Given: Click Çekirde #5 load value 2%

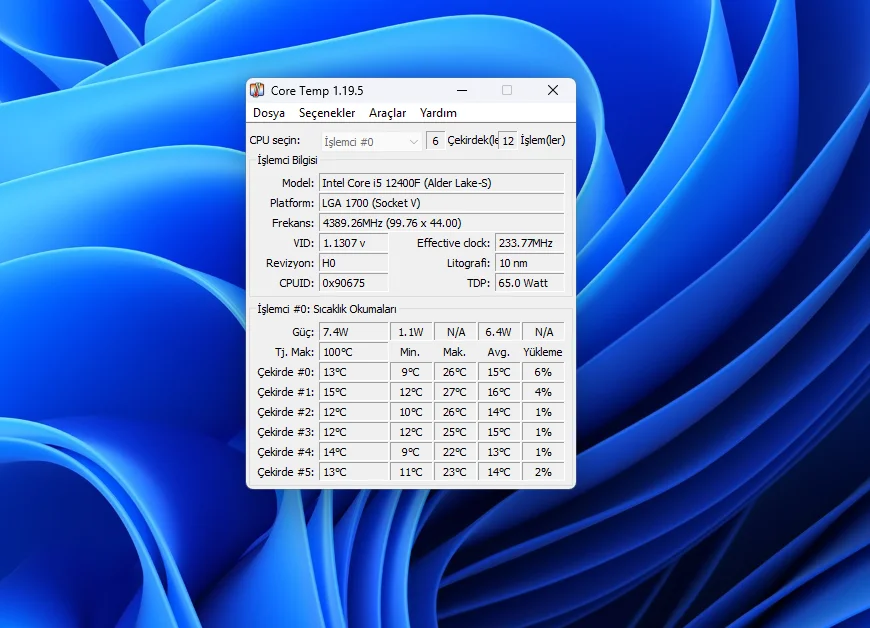Looking at the screenshot, I should click(543, 472).
